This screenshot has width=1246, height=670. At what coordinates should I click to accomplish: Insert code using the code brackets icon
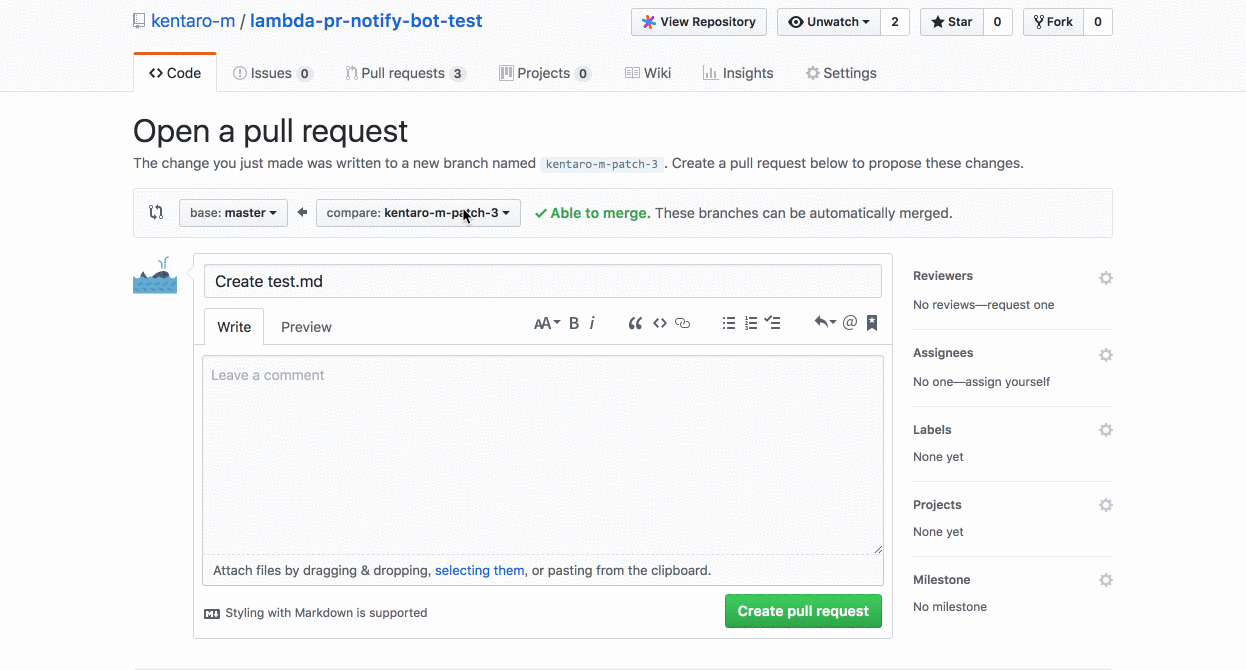click(660, 323)
